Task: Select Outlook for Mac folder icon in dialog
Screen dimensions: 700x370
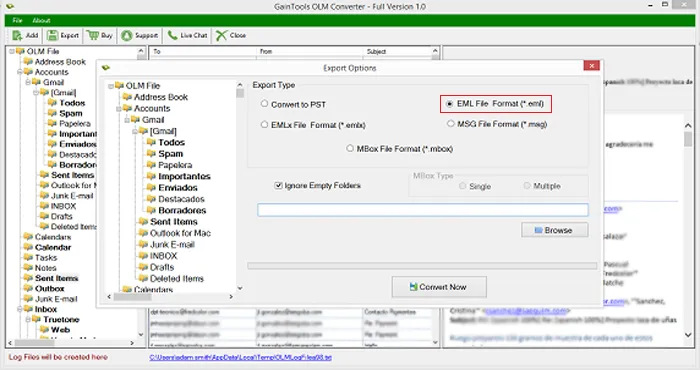Action: [x=143, y=233]
